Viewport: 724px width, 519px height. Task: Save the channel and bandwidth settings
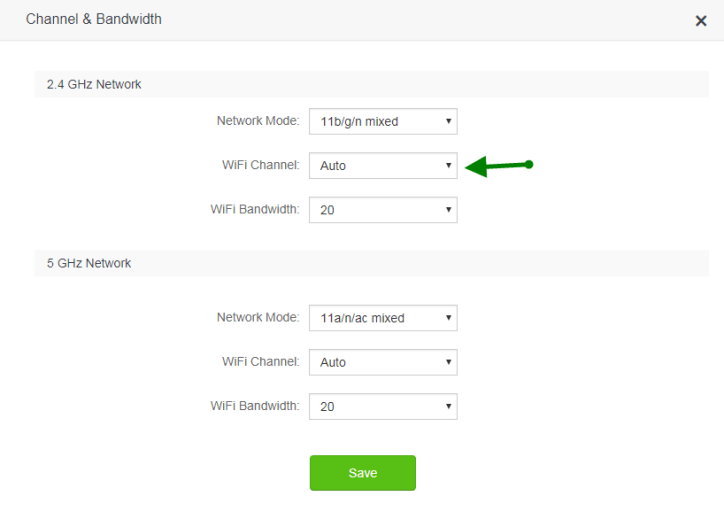[x=362, y=473]
